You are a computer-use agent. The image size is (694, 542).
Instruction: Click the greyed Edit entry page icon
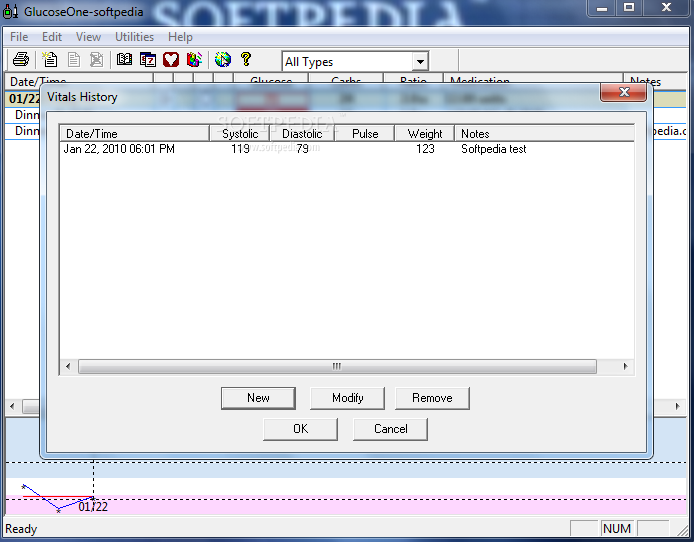click(73, 59)
